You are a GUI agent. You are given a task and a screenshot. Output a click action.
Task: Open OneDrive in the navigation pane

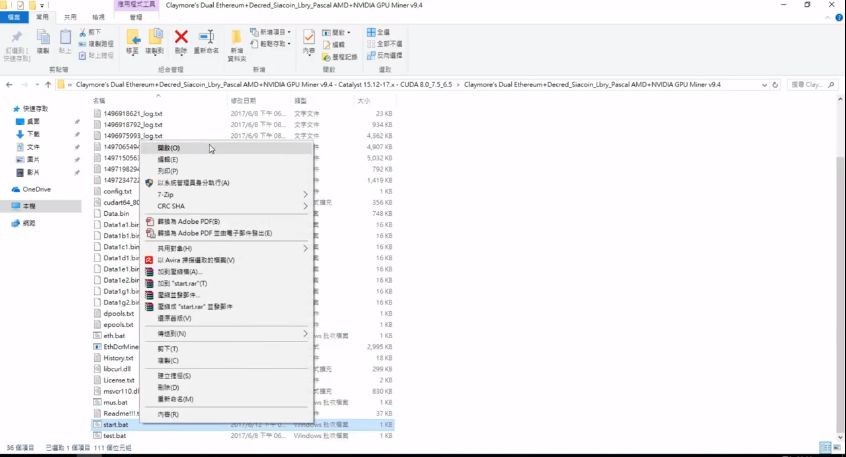tap(32, 189)
